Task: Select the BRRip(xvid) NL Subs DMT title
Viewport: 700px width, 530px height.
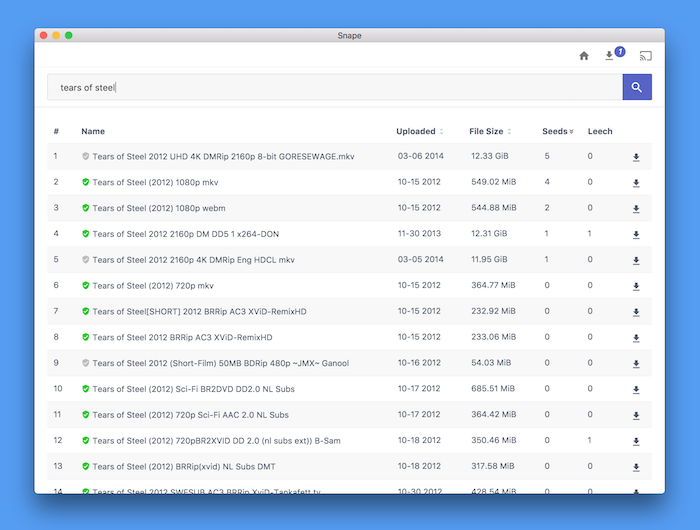Action: [x=184, y=467]
